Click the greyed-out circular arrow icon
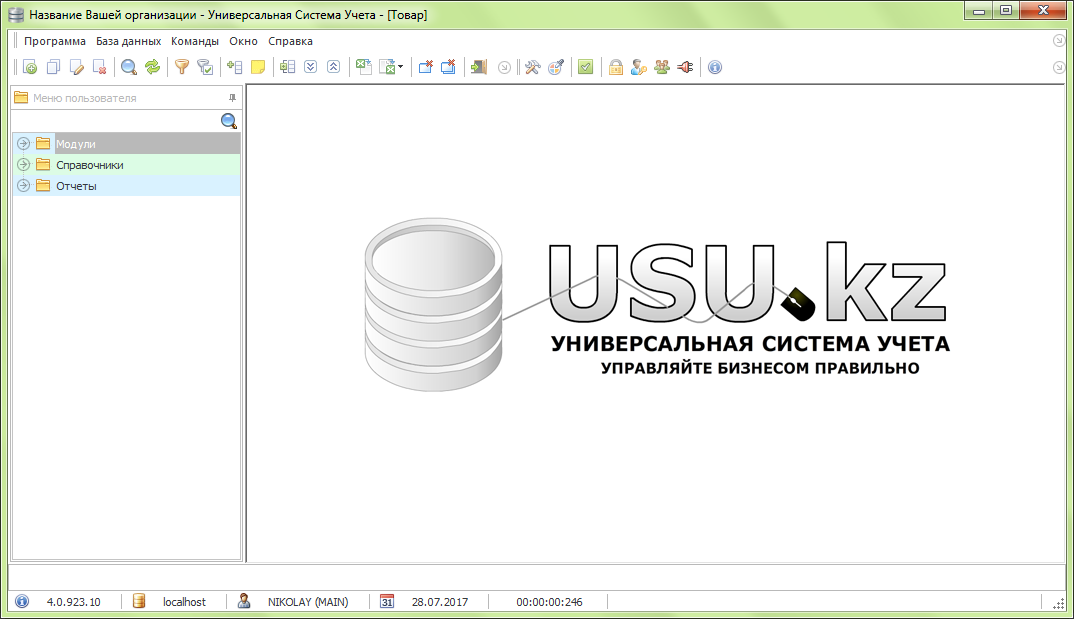 (504, 67)
